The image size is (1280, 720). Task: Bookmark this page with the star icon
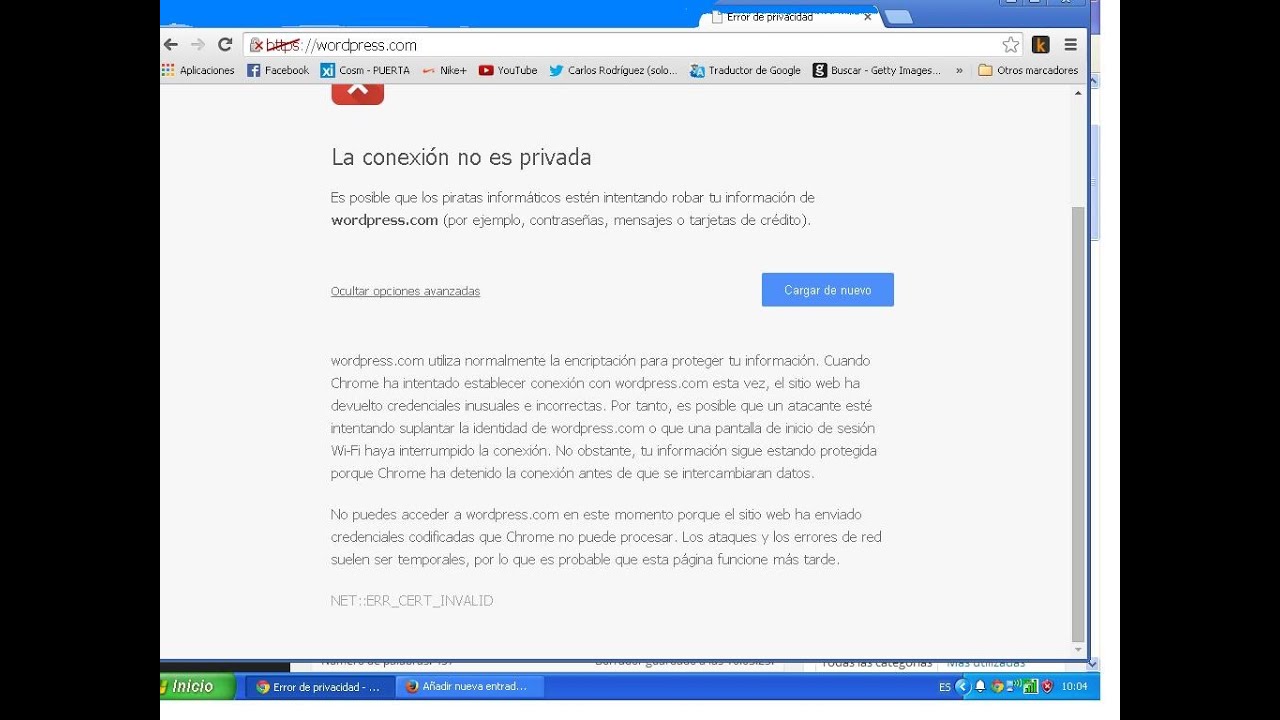1011,45
